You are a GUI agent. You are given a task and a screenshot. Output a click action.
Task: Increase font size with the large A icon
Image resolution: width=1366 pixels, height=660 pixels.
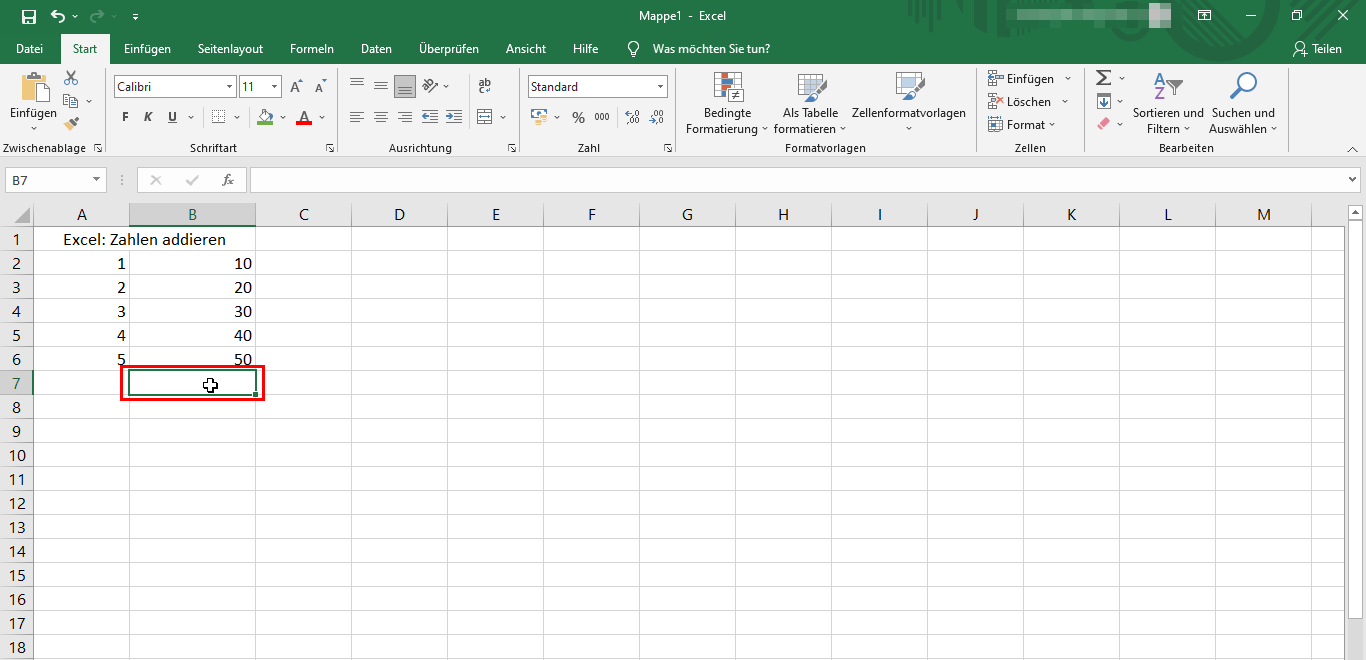[296, 87]
